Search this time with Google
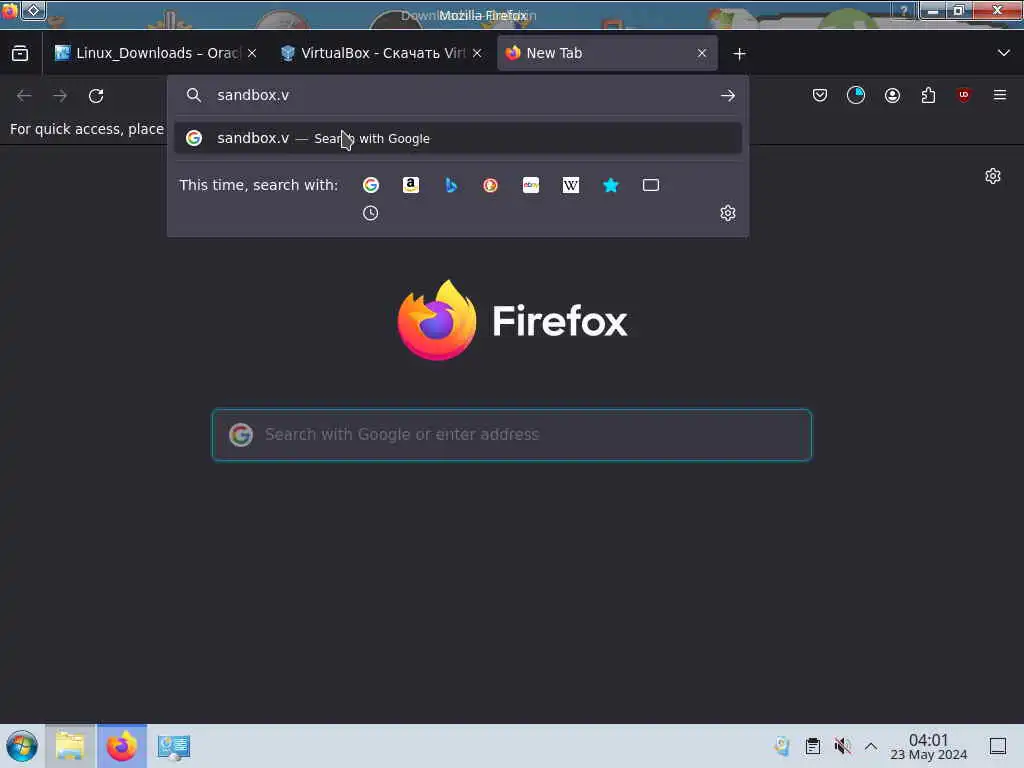 point(371,185)
